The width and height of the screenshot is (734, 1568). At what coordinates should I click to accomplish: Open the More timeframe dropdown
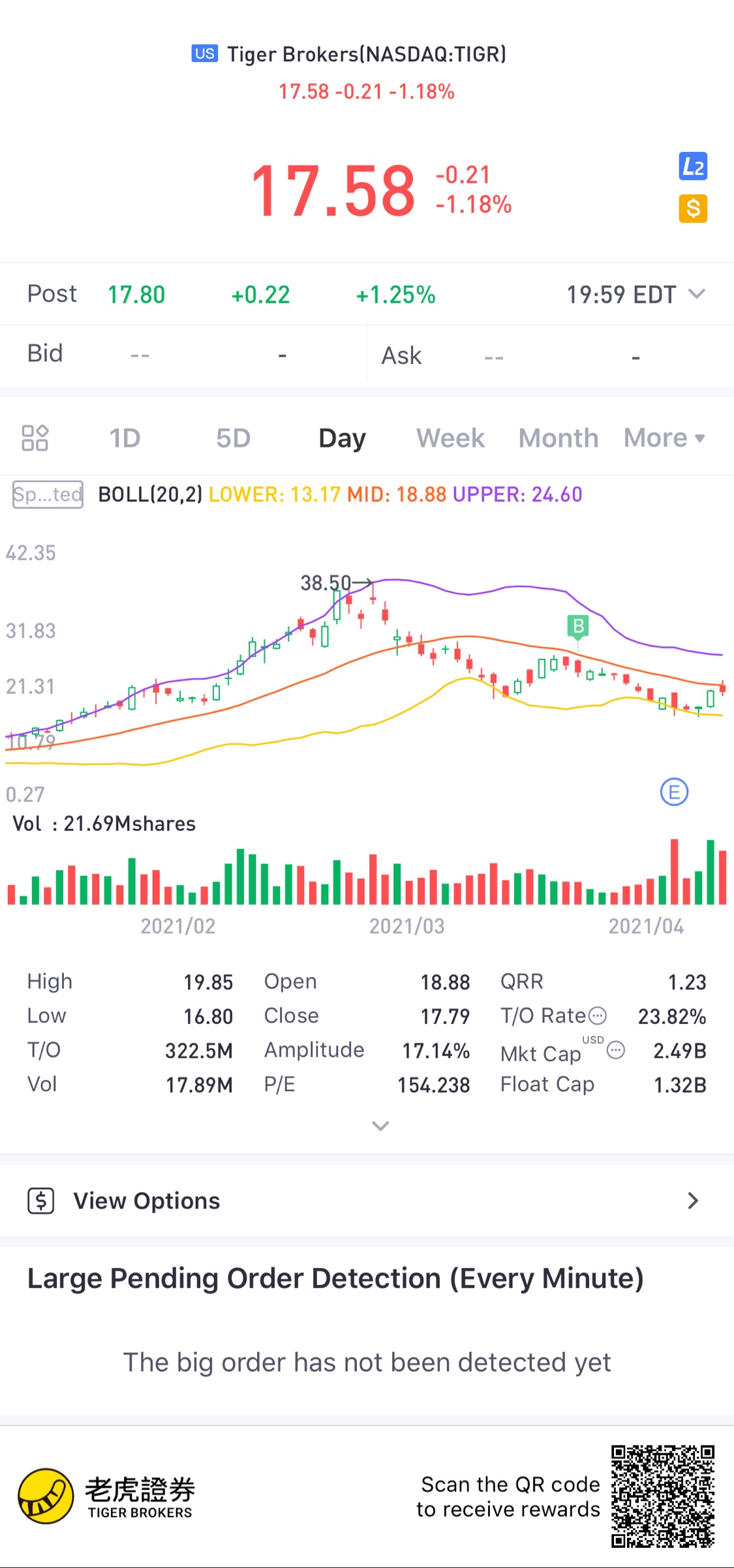point(664,438)
